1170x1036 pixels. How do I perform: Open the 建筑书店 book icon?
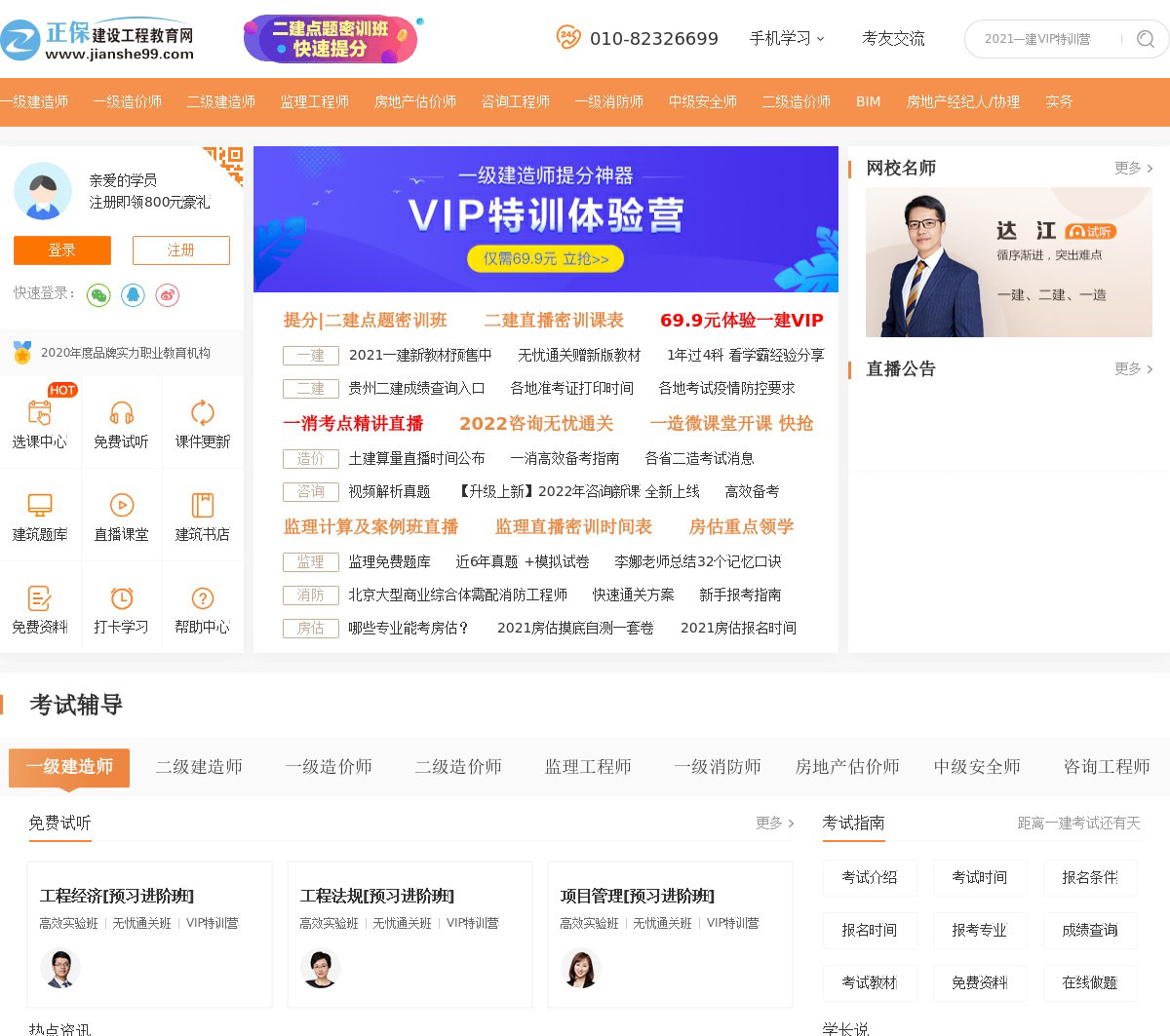click(202, 505)
